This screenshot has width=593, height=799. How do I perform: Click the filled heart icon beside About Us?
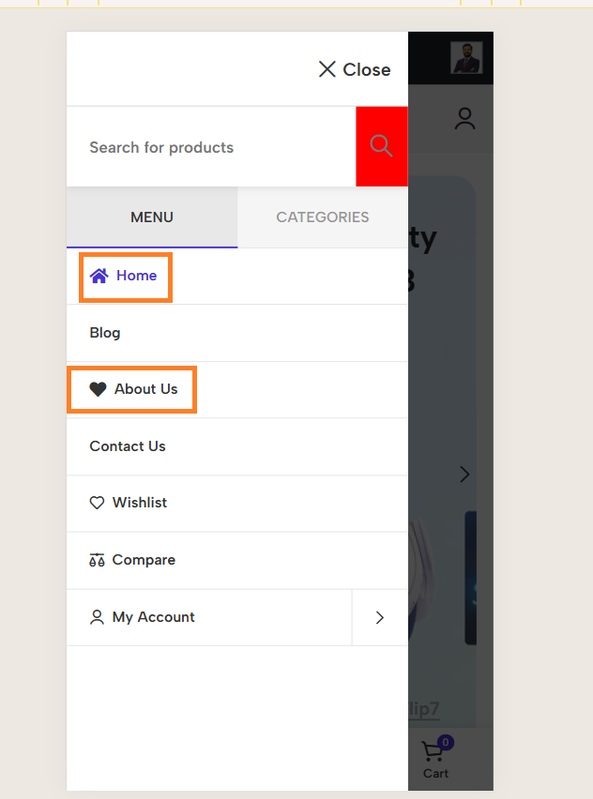[x=98, y=389]
